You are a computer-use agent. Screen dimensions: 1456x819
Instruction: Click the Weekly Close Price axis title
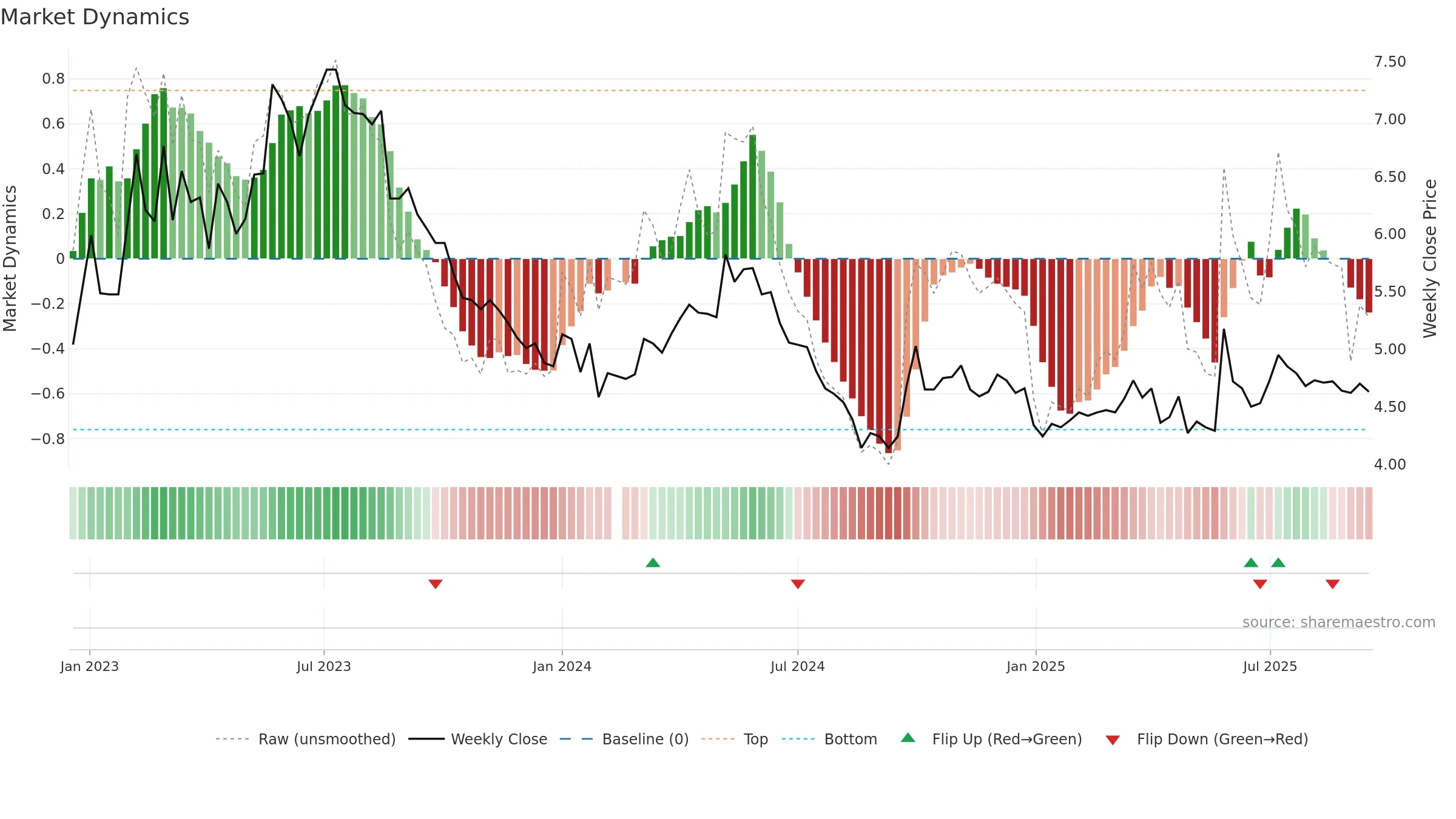pyautogui.click(x=1430, y=258)
